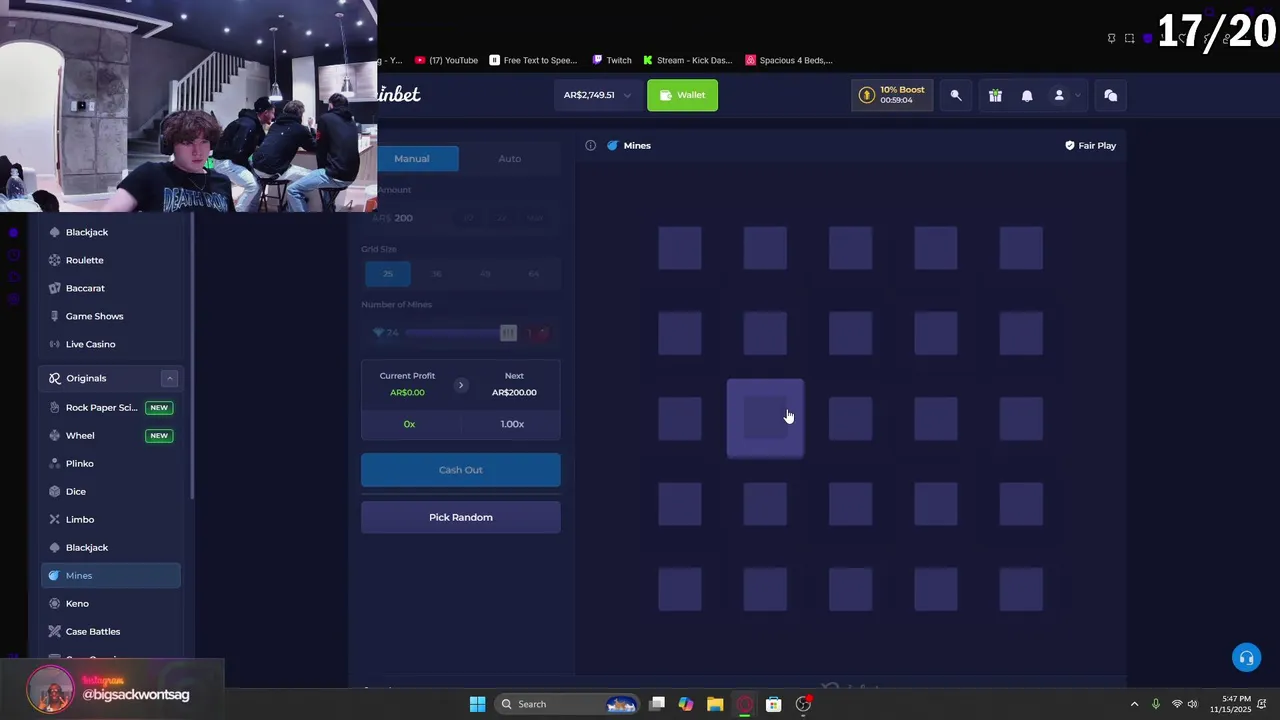Show hidden system tray icons

pos(1134,704)
